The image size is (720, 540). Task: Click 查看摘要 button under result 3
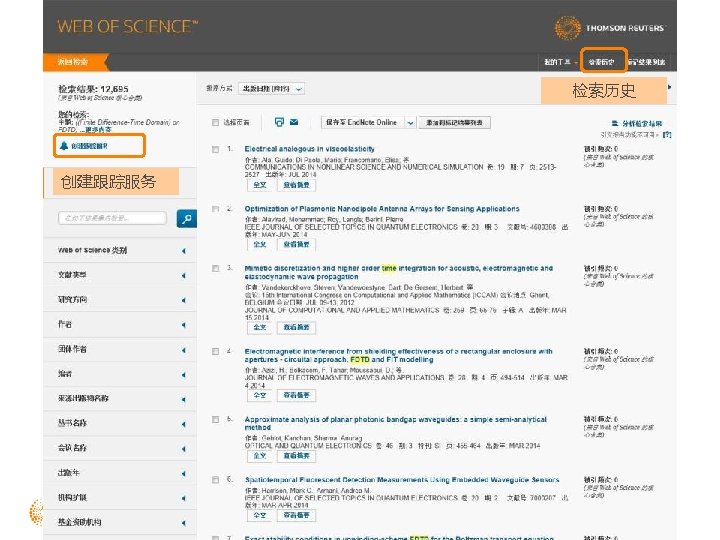tap(297, 327)
